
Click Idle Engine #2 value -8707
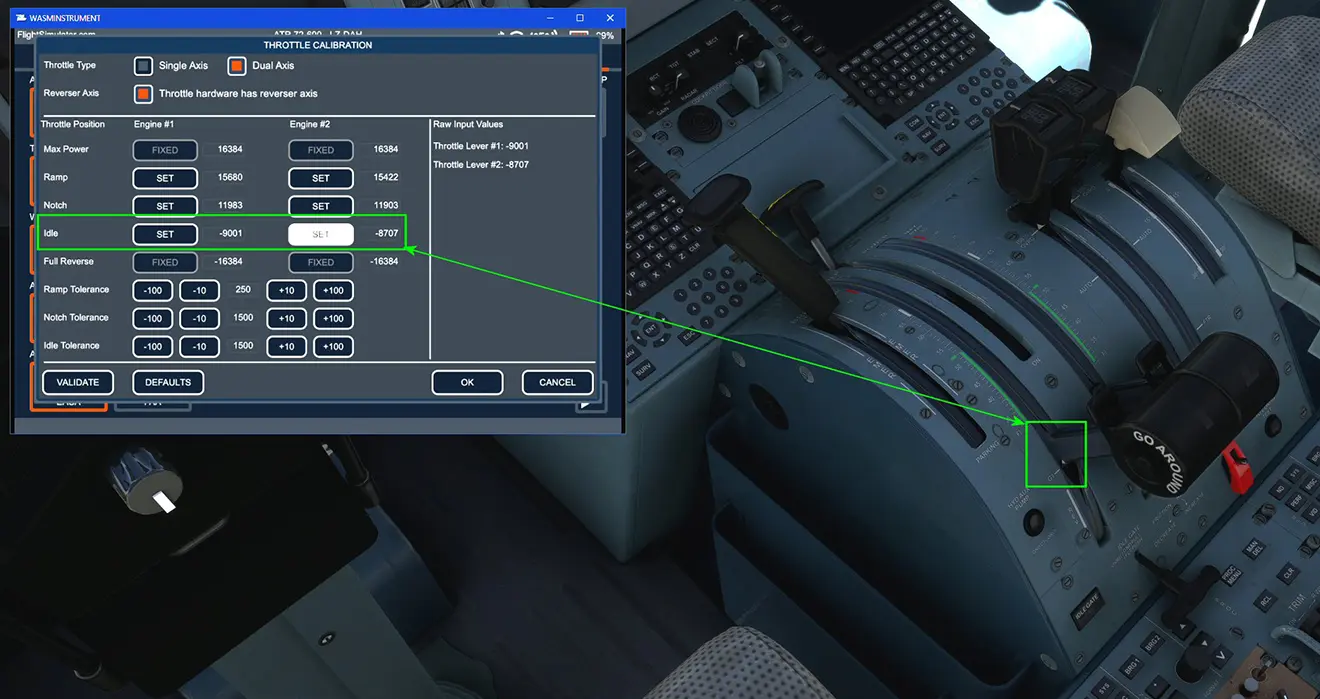click(386, 234)
